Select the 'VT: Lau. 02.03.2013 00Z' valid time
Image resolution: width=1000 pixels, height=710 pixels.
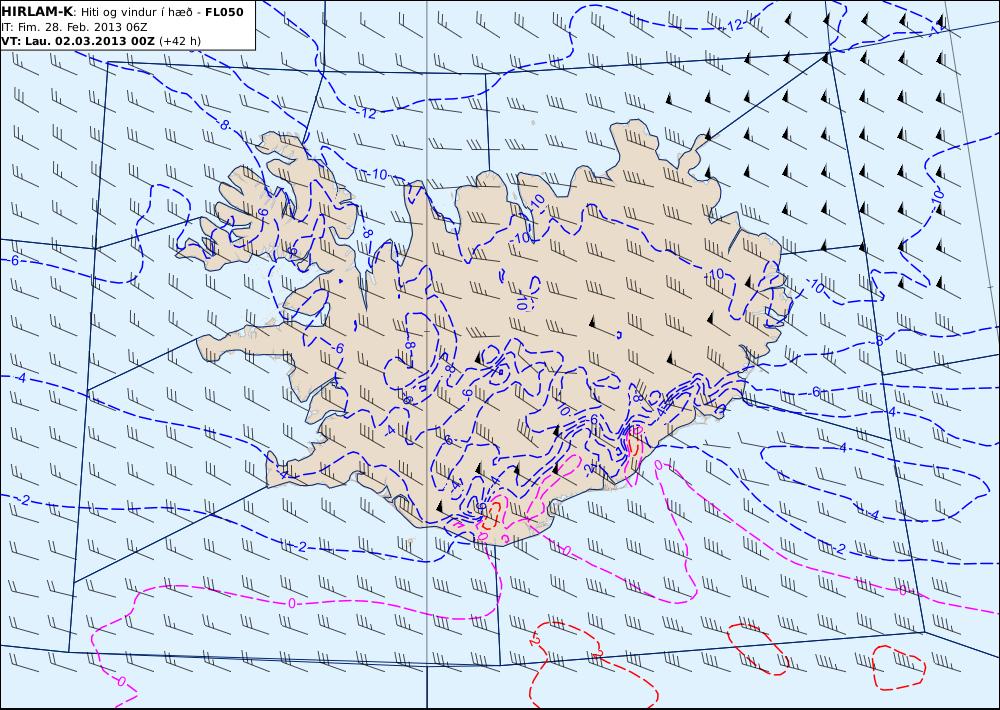click(78, 41)
